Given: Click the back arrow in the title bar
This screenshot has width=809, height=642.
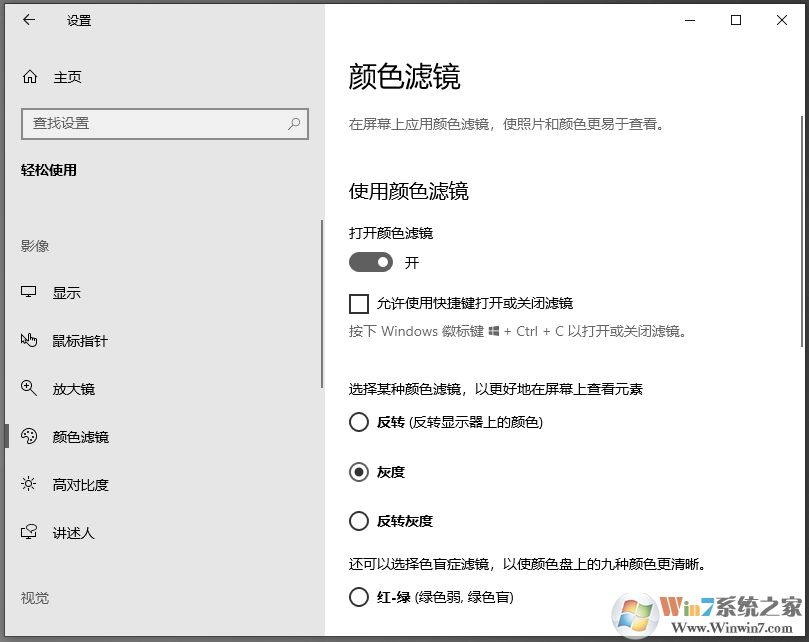Looking at the screenshot, I should tap(28, 20).
